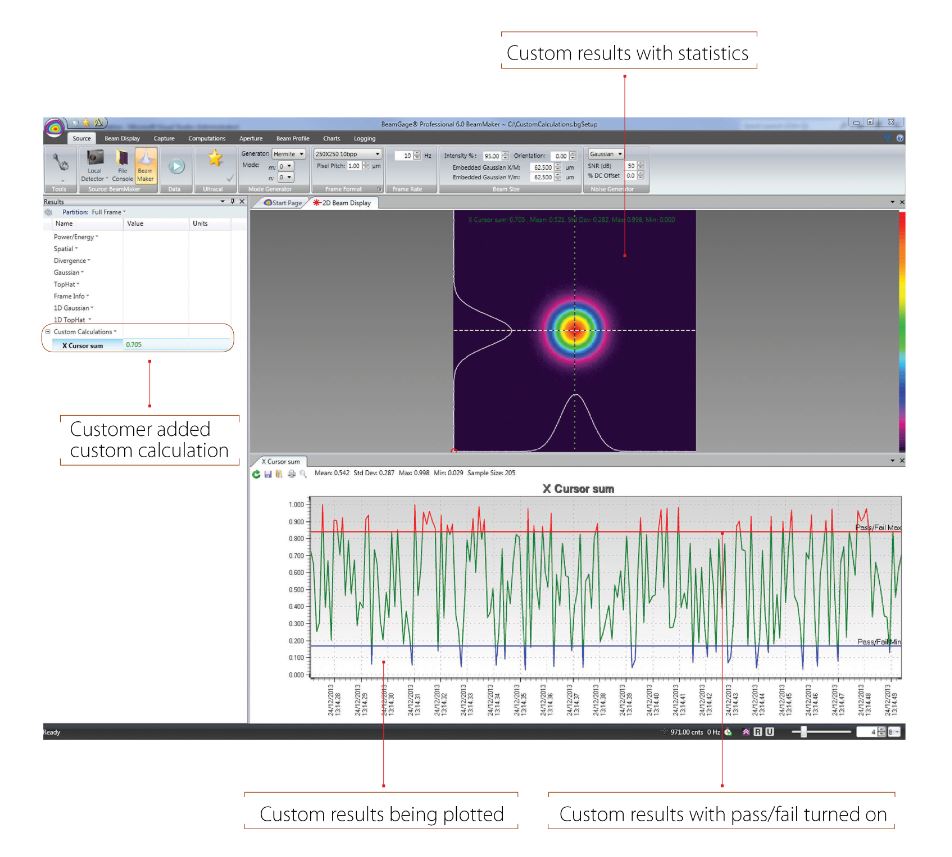Click the Ultracal star icon
Viewport: 952px width, 857px height.
click(214, 158)
